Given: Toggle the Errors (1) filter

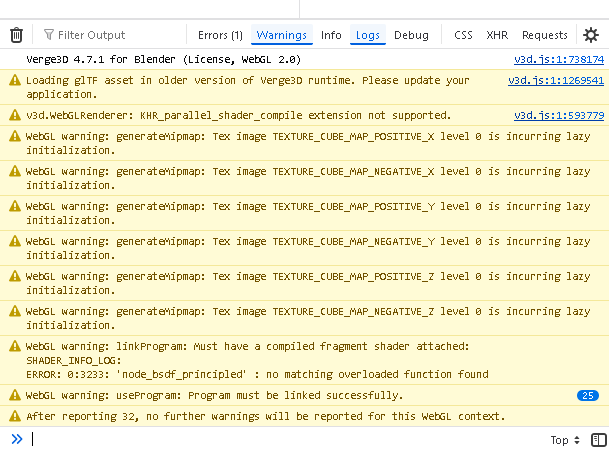Looking at the screenshot, I should pos(220,35).
